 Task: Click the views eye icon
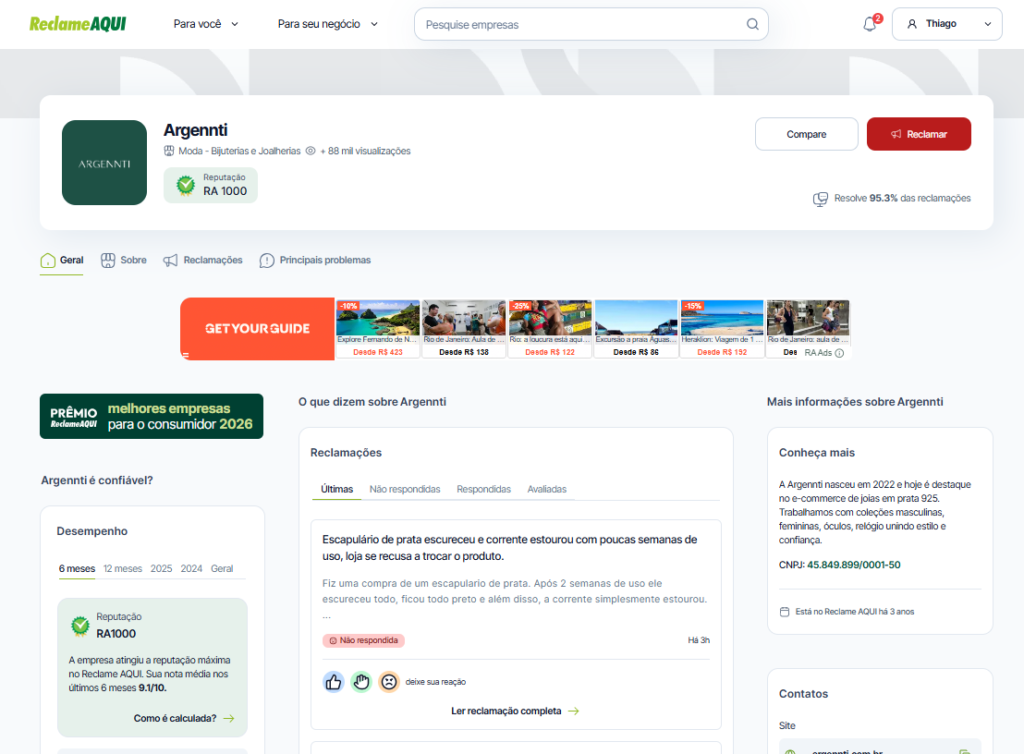(x=311, y=151)
